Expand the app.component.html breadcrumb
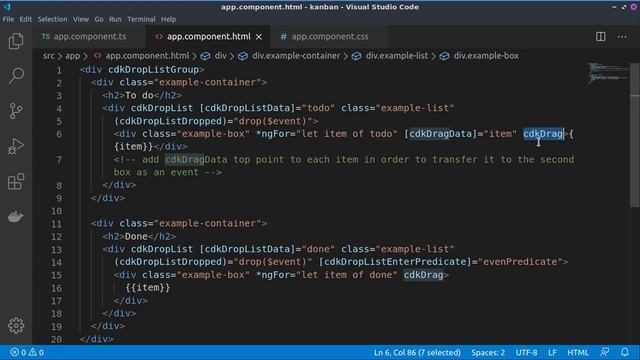This screenshot has width=640, height=360. click(142, 56)
